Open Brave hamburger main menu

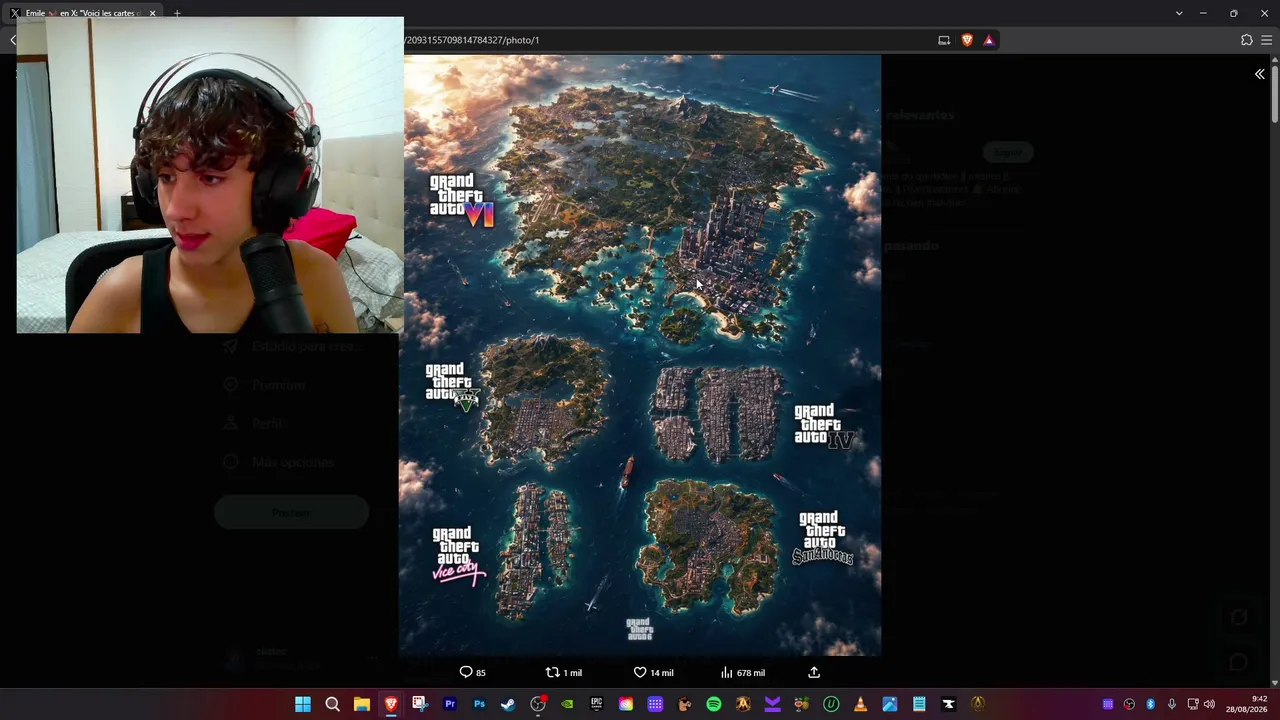1267,40
